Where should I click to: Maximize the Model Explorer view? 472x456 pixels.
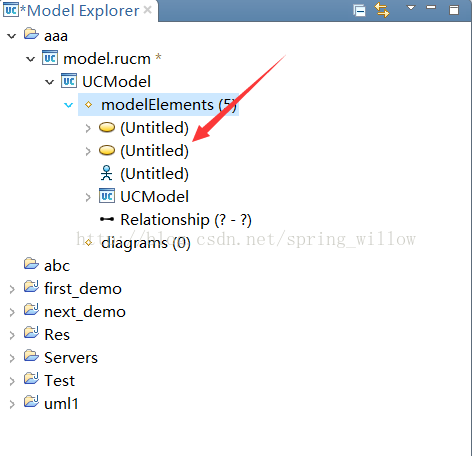click(x=454, y=10)
